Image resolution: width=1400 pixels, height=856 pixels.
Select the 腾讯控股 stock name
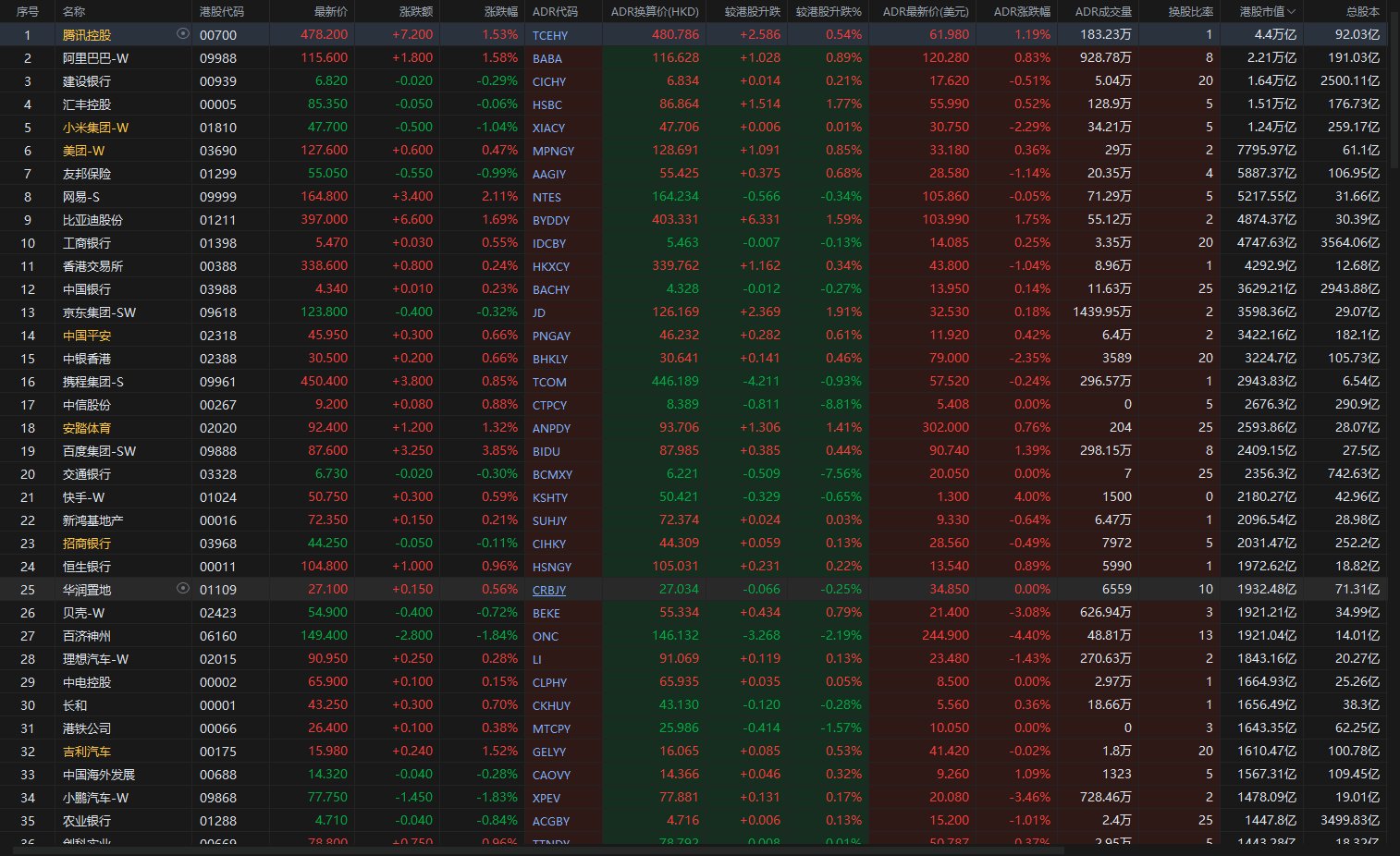(x=87, y=35)
